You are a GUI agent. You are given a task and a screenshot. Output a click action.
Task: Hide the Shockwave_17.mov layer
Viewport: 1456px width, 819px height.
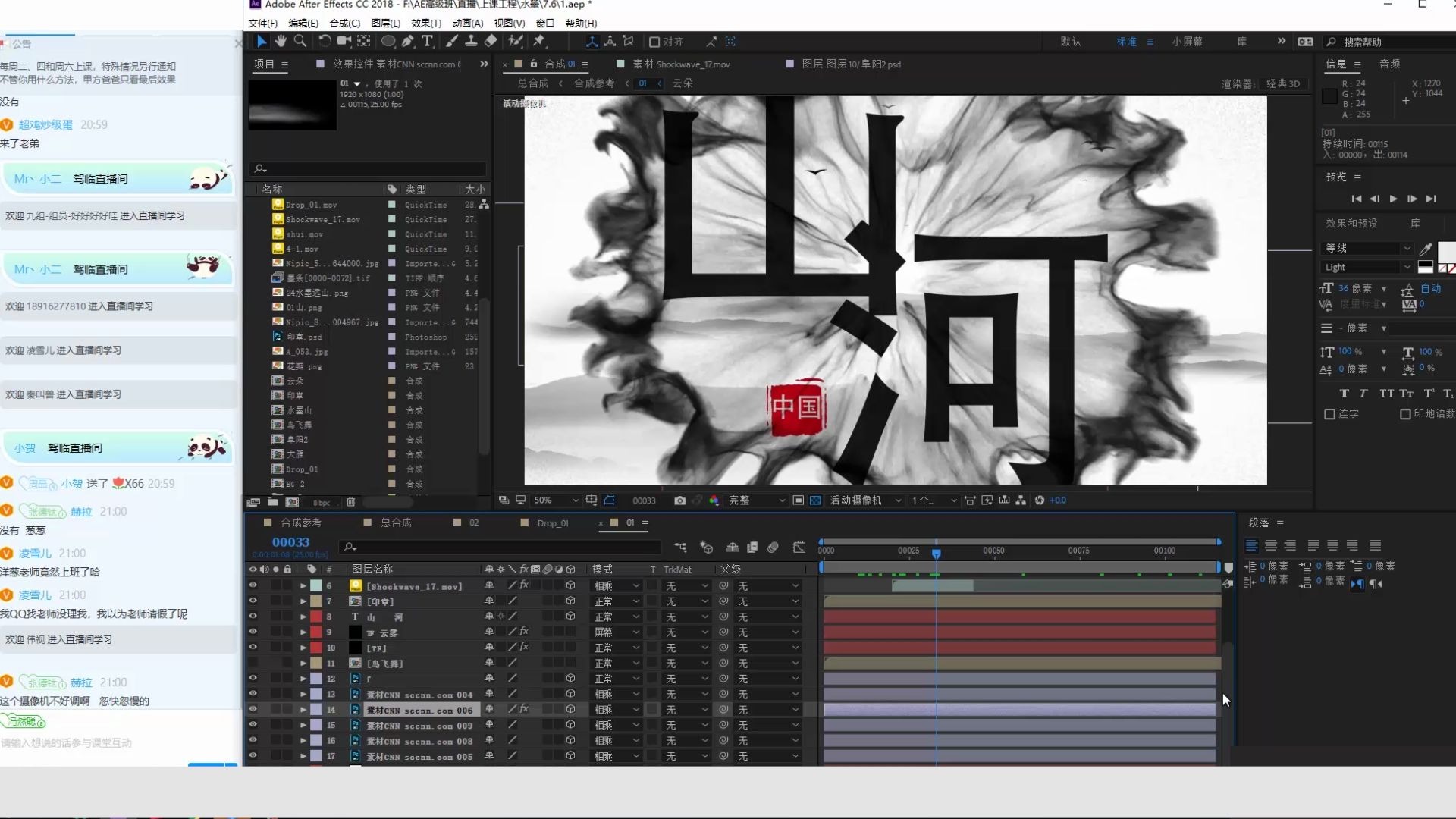point(253,585)
